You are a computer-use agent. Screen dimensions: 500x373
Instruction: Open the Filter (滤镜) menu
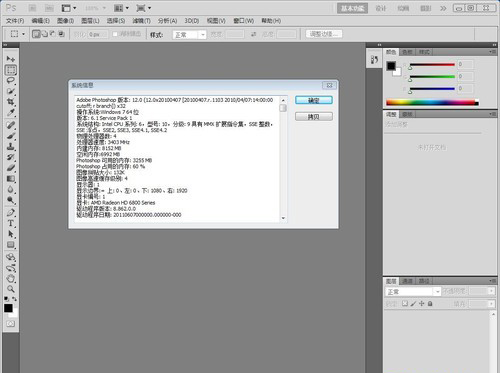pos(141,21)
